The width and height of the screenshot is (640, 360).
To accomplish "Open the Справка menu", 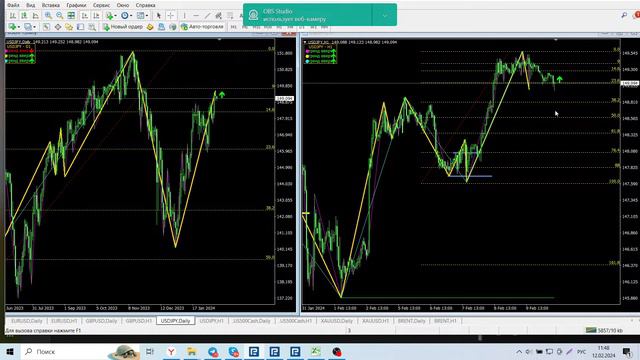I will (x=145, y=5).
